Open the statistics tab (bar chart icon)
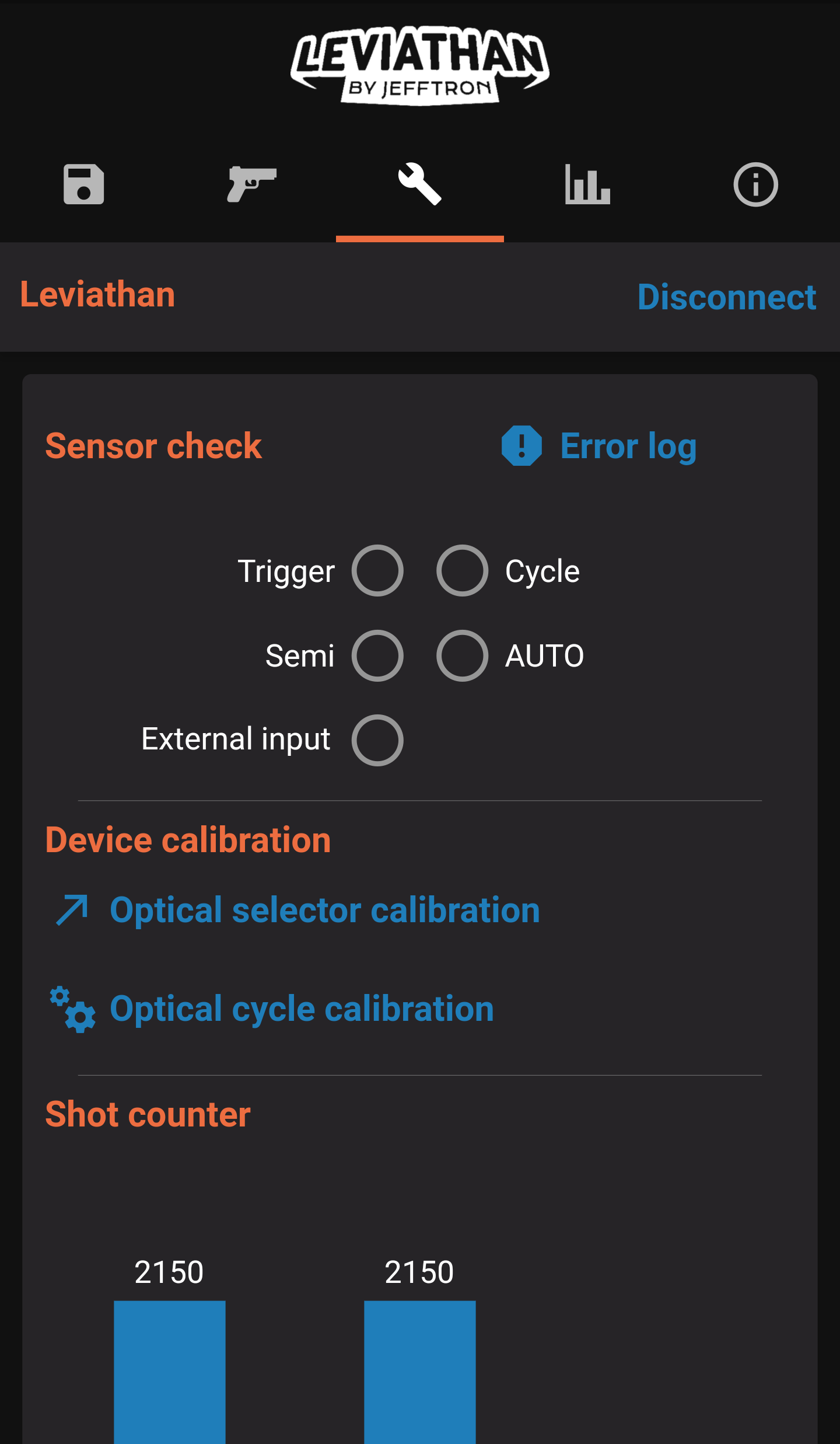This screenshot has width=840, height=1444. coord(587,184)
